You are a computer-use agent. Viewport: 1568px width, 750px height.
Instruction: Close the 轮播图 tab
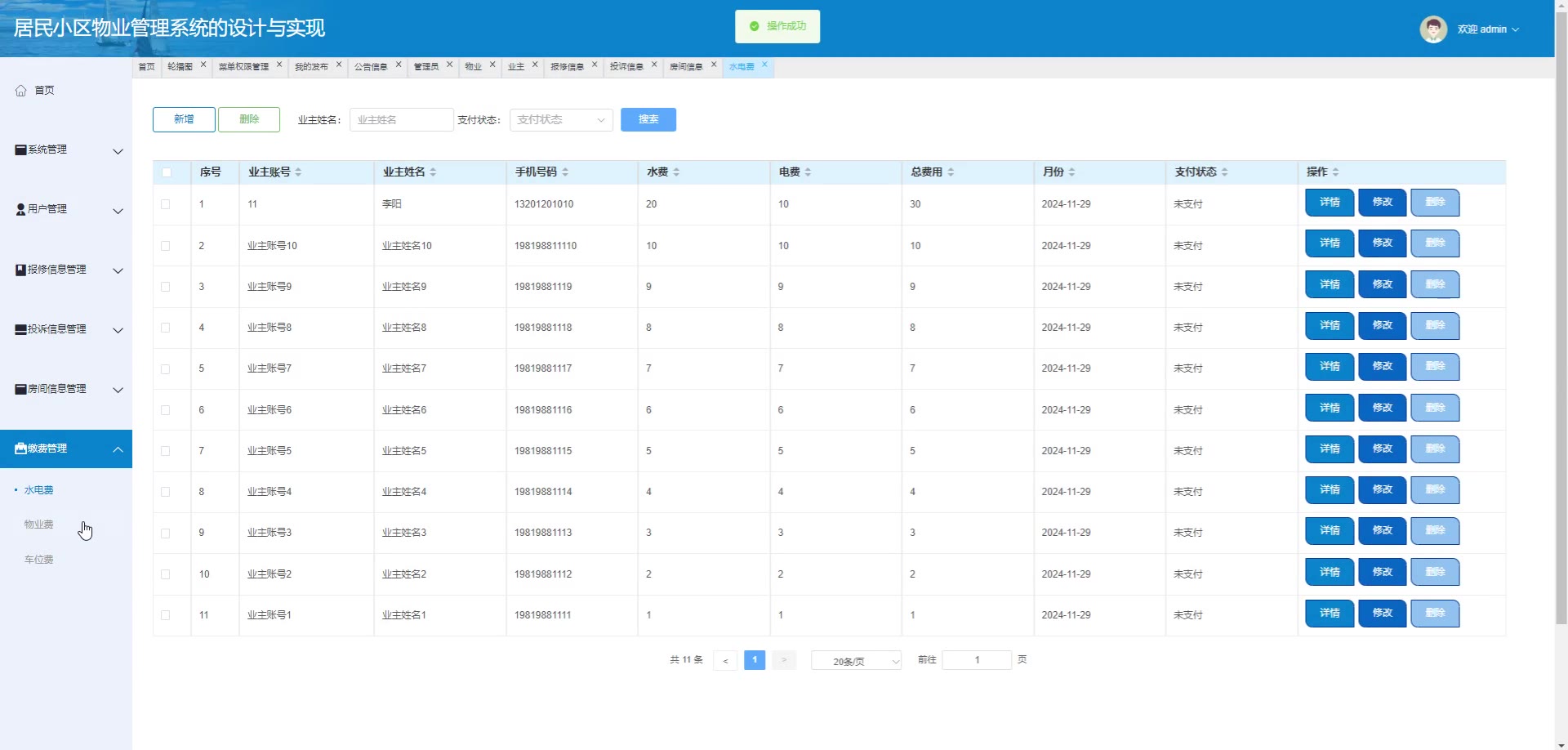203,65
